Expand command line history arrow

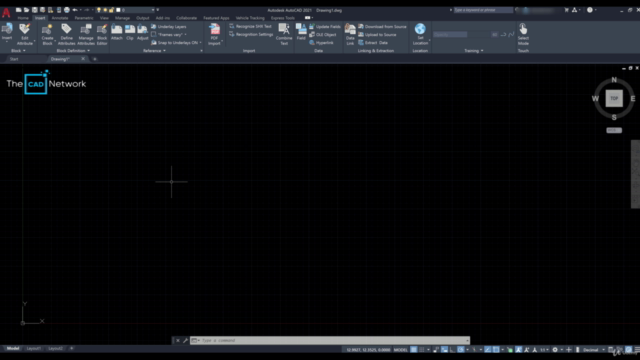[467, 340]
